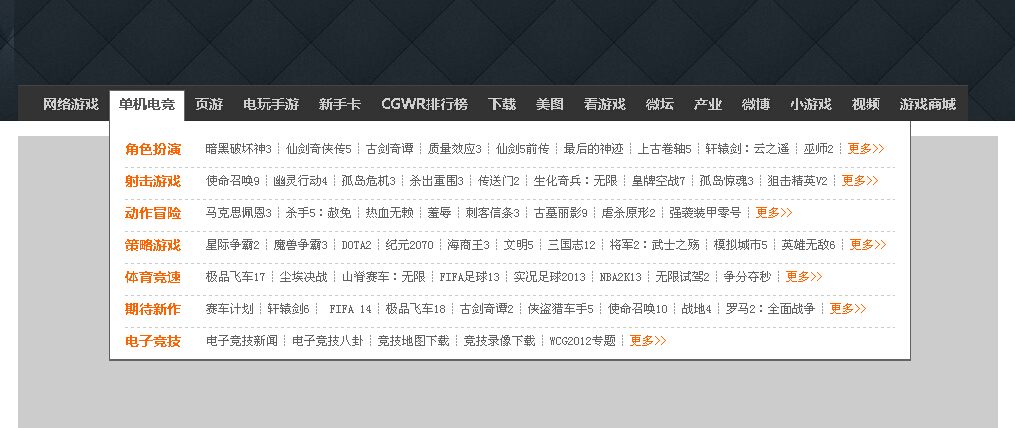This screenshot has height=428, width=1015.
Task: Open the CGWR排行榜 nav item
Action: click(x=424, y=104)
